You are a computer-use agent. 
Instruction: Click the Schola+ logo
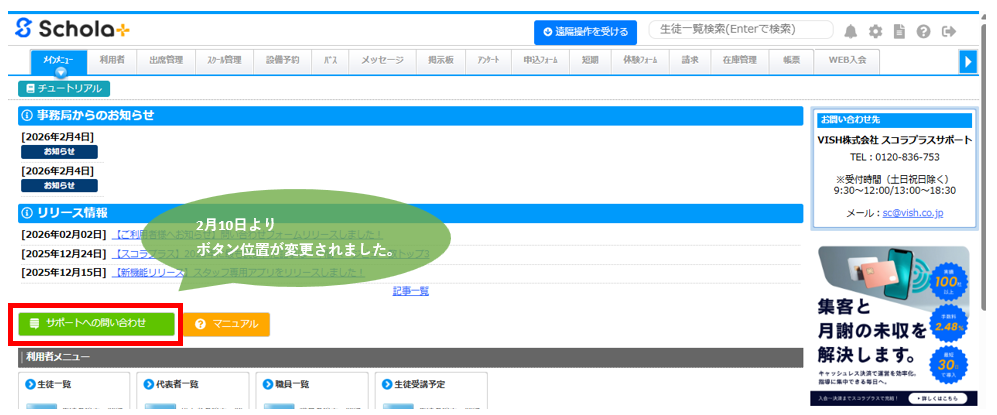tap(72, 30)
